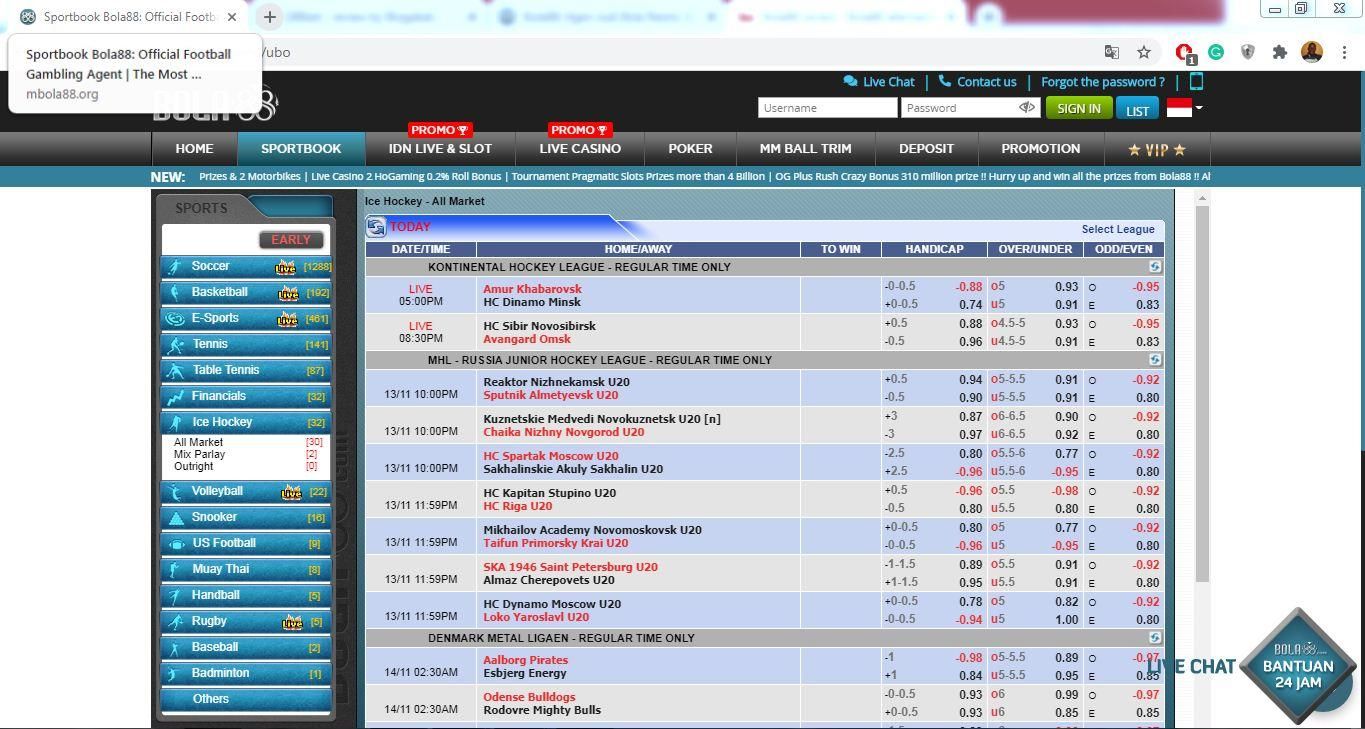Toggle the show-password eye icon

[1026, 107]
